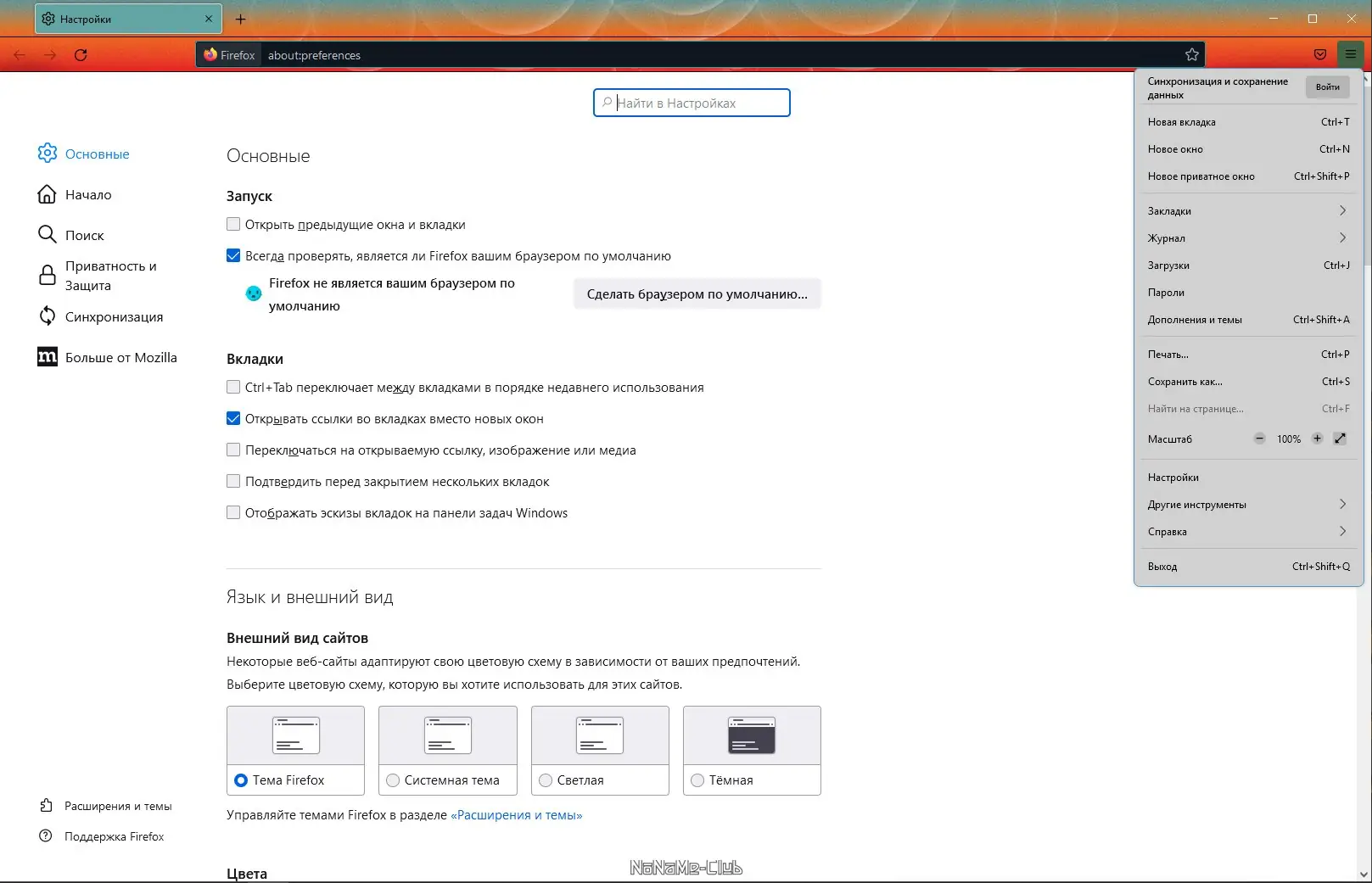Image resolution: width=1372 pixels, height=883 pixels.
Task: Click the Firefox identity icon in address bar
Action: [x=229, y=55]
